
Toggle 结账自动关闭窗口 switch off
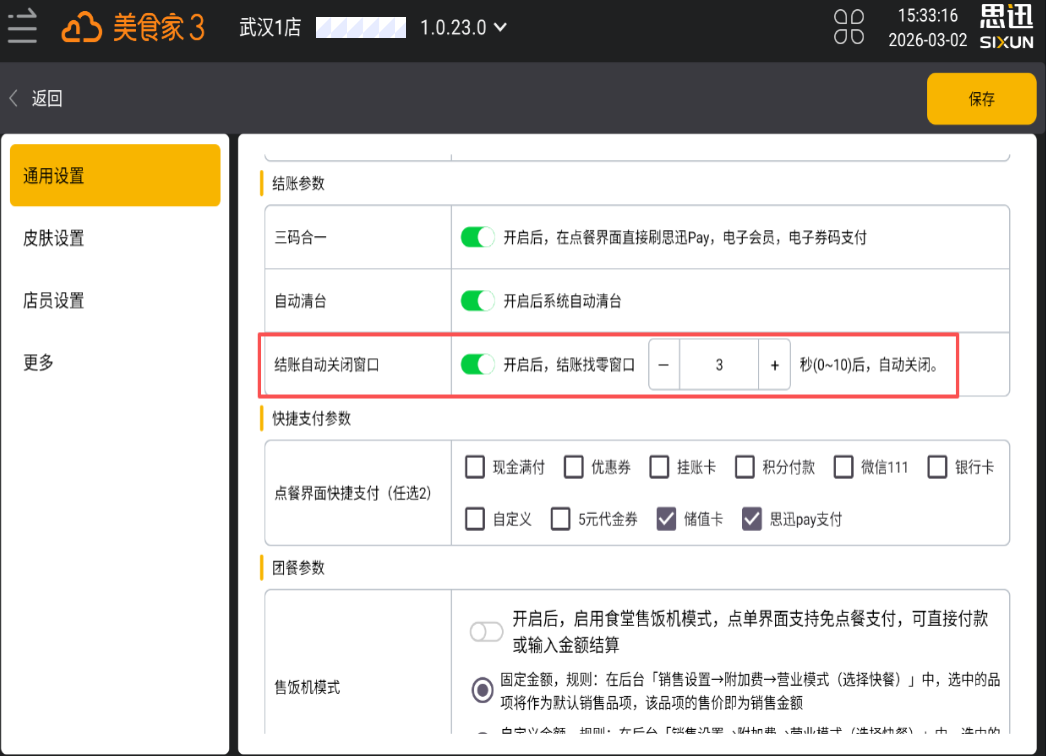tap(478, 365)
